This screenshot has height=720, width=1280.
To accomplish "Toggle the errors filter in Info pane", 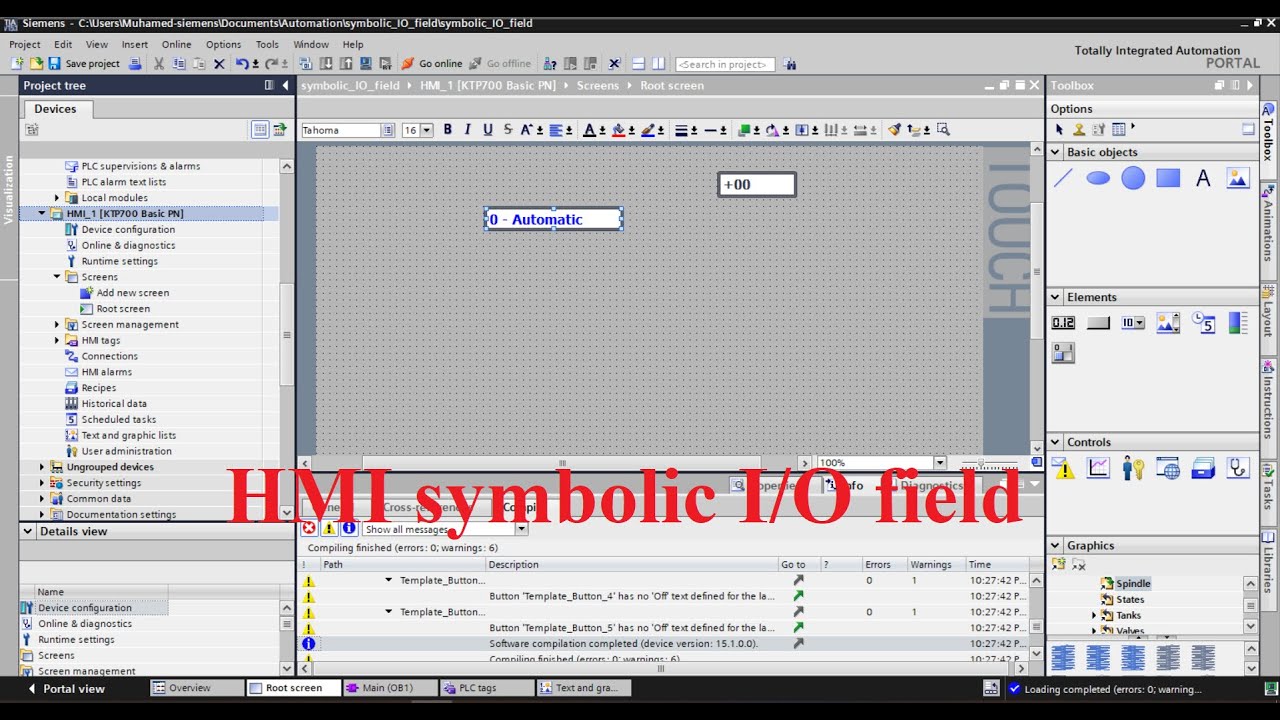I will click(309, 528).
